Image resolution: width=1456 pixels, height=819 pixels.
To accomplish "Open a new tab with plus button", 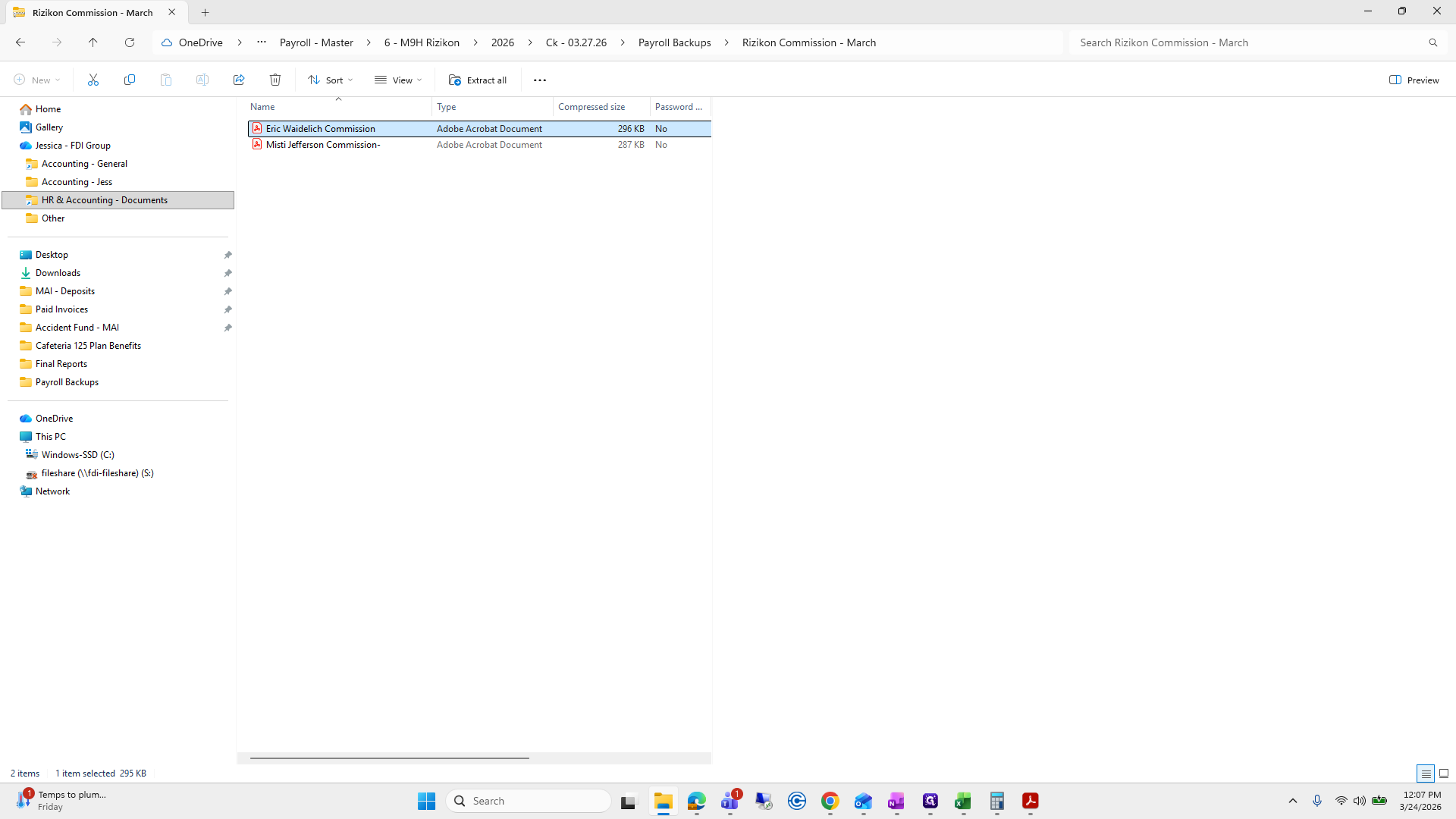I will pyautogui.click(x=205, y=12).
